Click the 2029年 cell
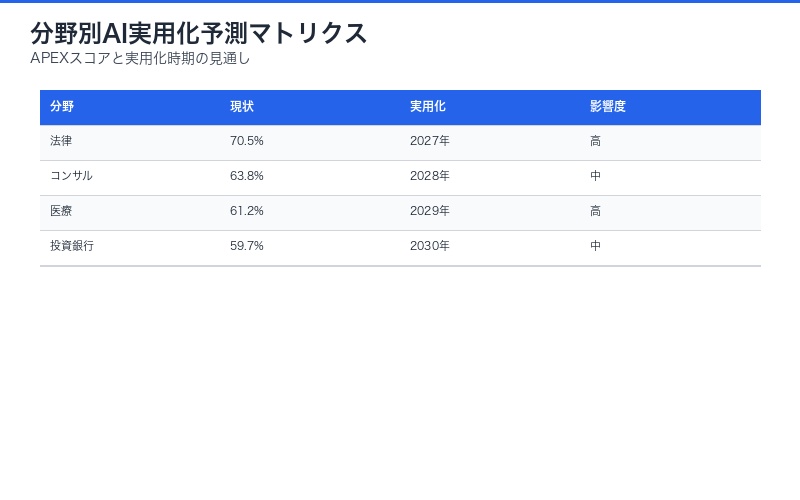The image size is (800, 500). click(430, 212)
